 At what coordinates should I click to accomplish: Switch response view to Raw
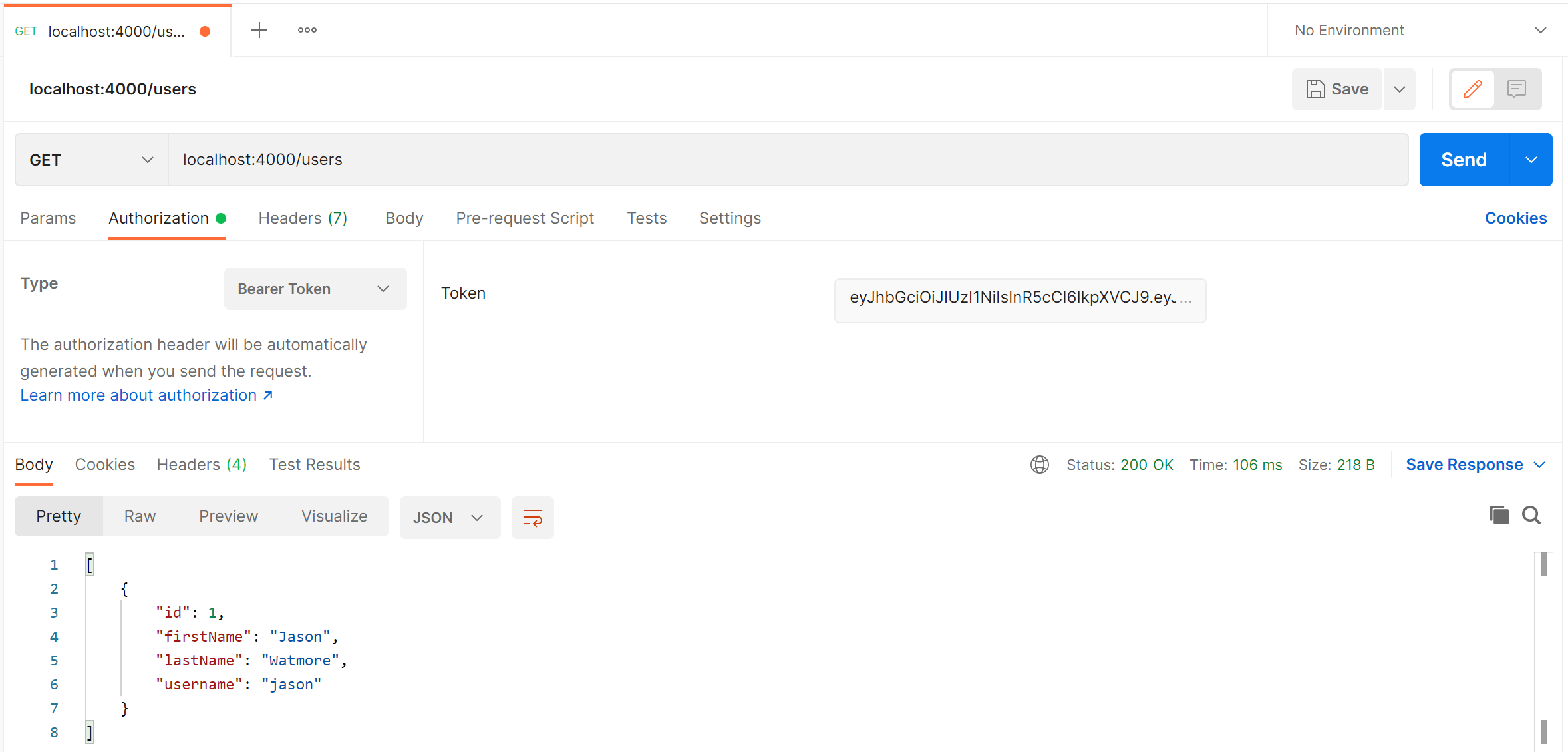point(140,516)
